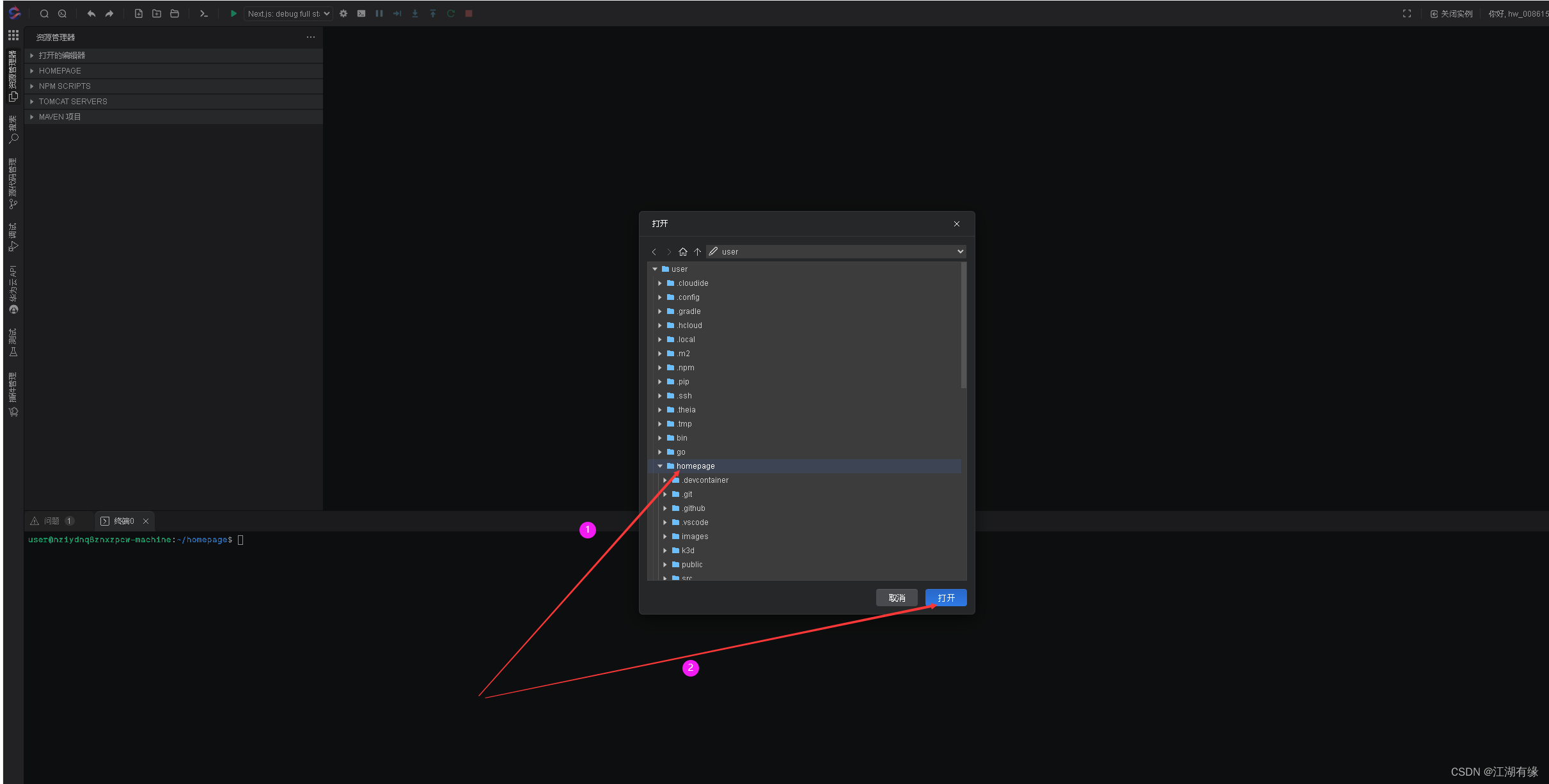This screenshot has width=1549, height=784.
Task: Click the home icon in open dialog
Action: coord(683,252)
